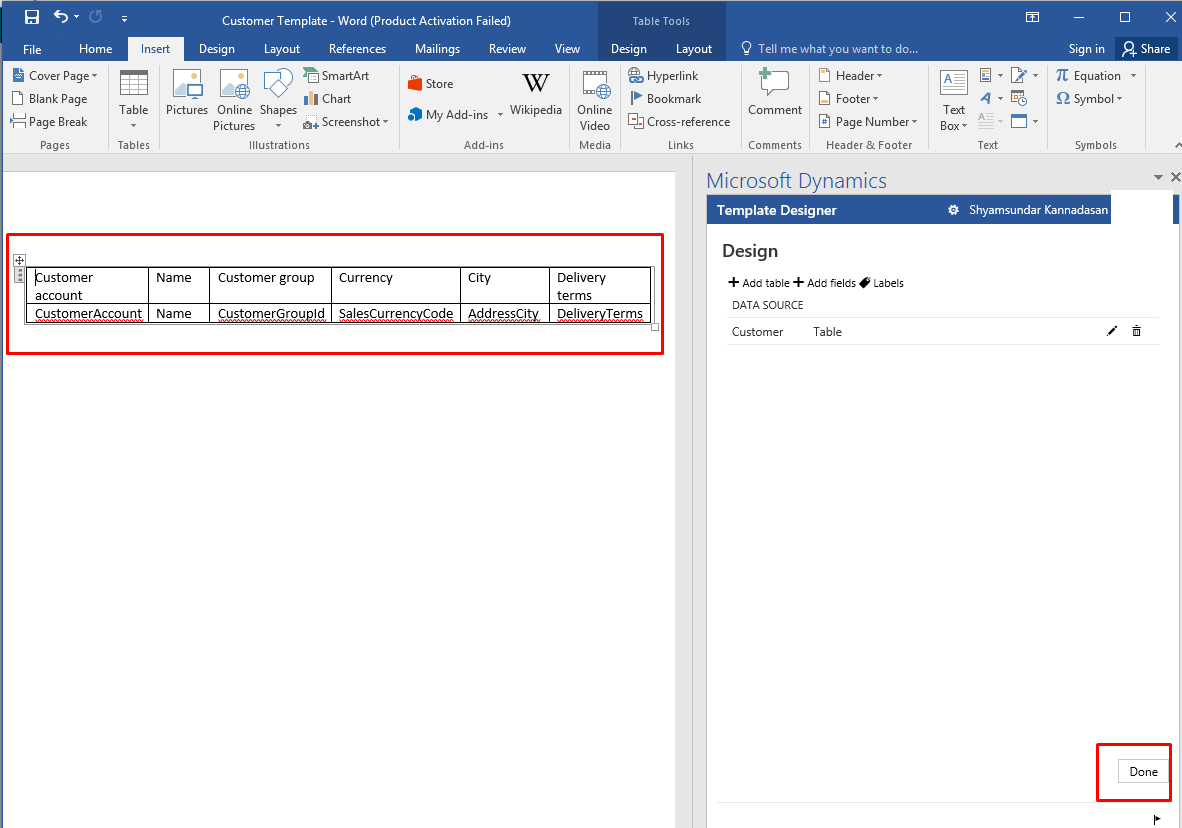This screenshot has width=1182, height=828.
Task: Insert a Cover Page
Action: [x=56, y=75]
